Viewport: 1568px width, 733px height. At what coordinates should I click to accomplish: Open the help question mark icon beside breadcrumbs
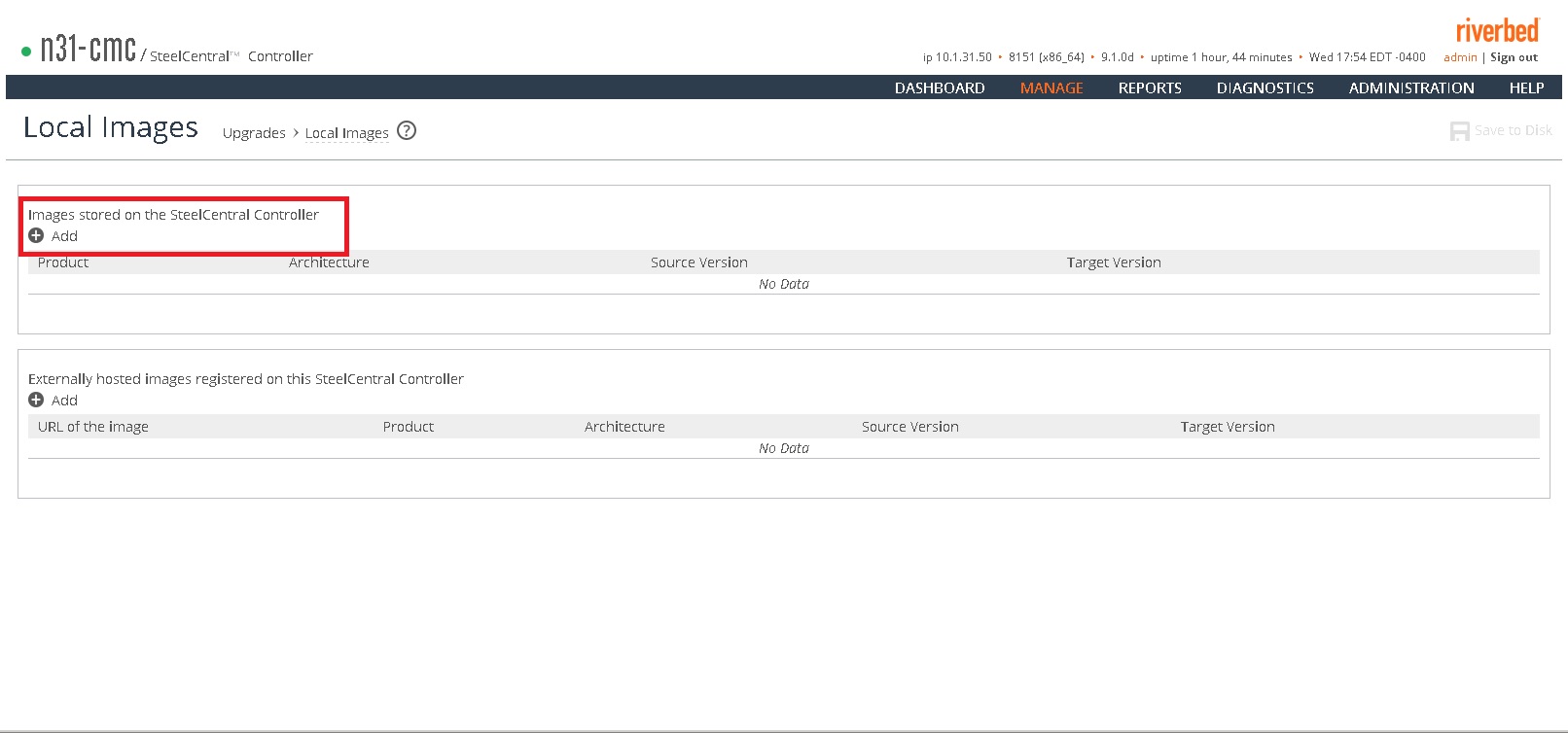click(x=407, y=131)
